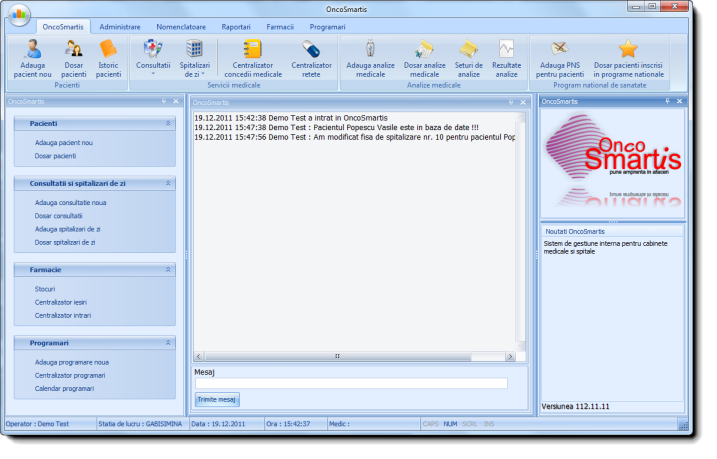Click Adauga spitalizari de zi link
The width and height of the screenshot is (717, 459).
(68, 229)
